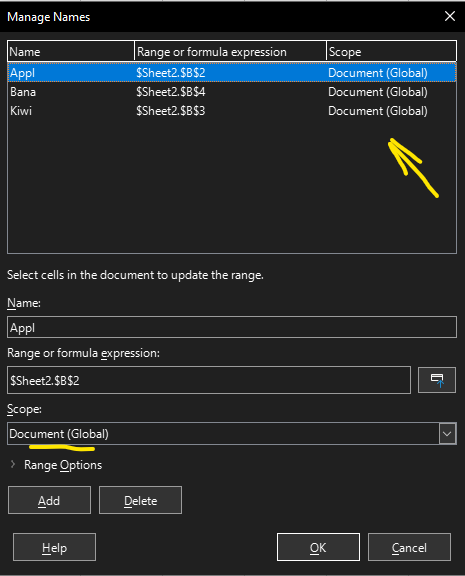Click Kiwi's Document (Global) scope cell
Image resolution: width=465 pixels, height=576 pixels.
coord(378,111)
